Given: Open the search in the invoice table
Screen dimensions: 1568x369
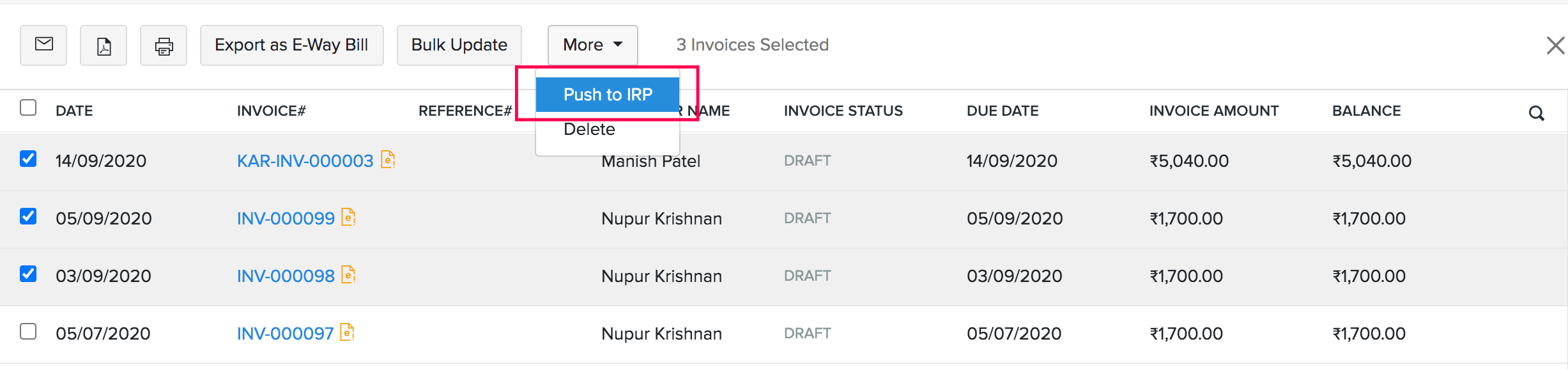Looking at the screenshot, I should click(1537, 113).
